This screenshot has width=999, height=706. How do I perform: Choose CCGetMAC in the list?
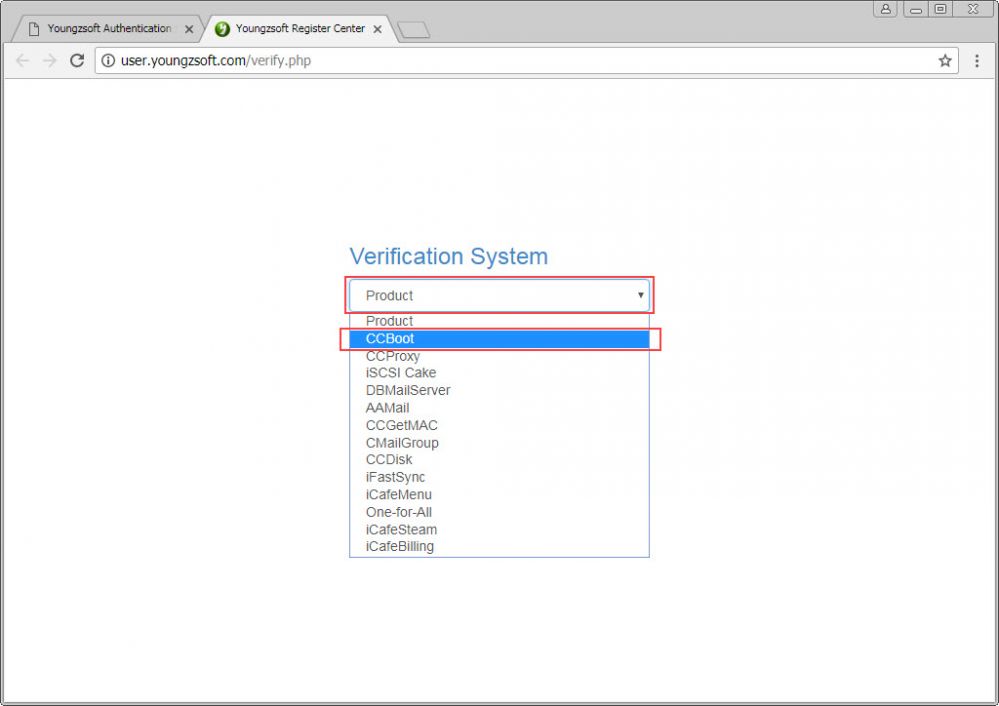[500, 425]
